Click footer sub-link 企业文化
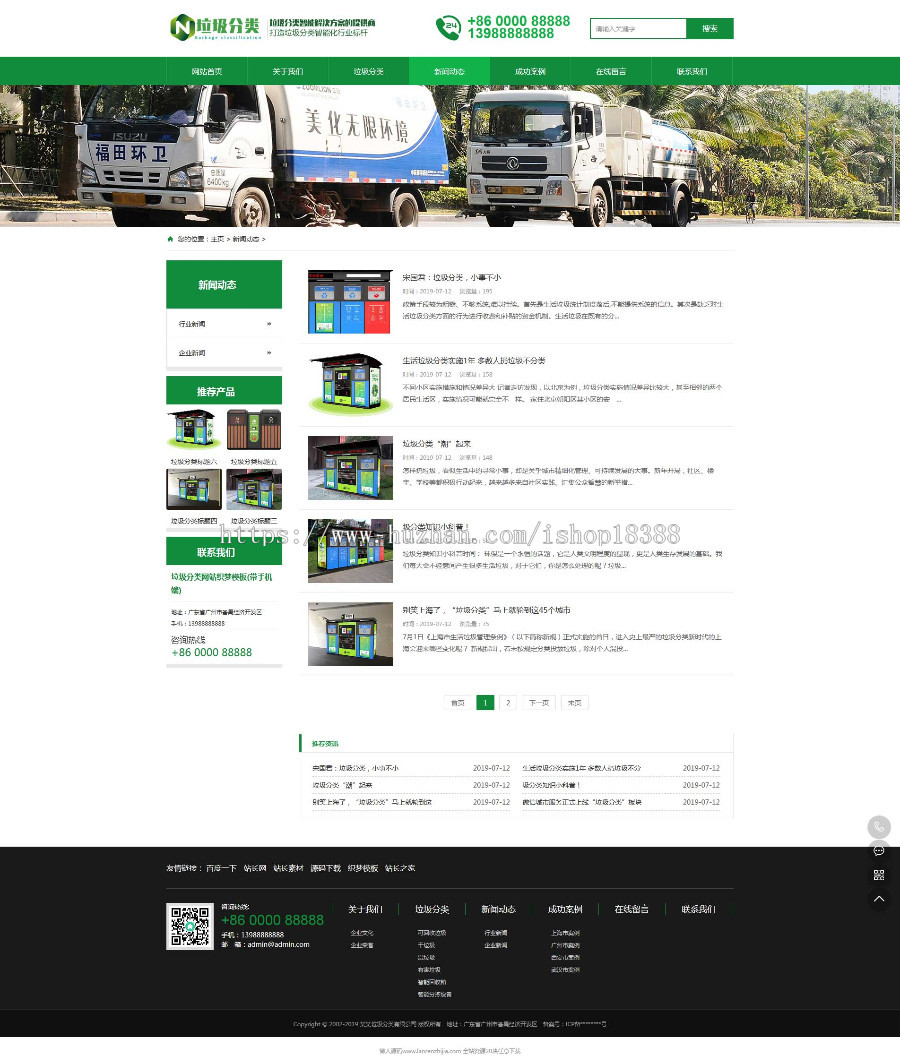Image resolution: width=900 pixels, height=1064 pixels. 362,933
